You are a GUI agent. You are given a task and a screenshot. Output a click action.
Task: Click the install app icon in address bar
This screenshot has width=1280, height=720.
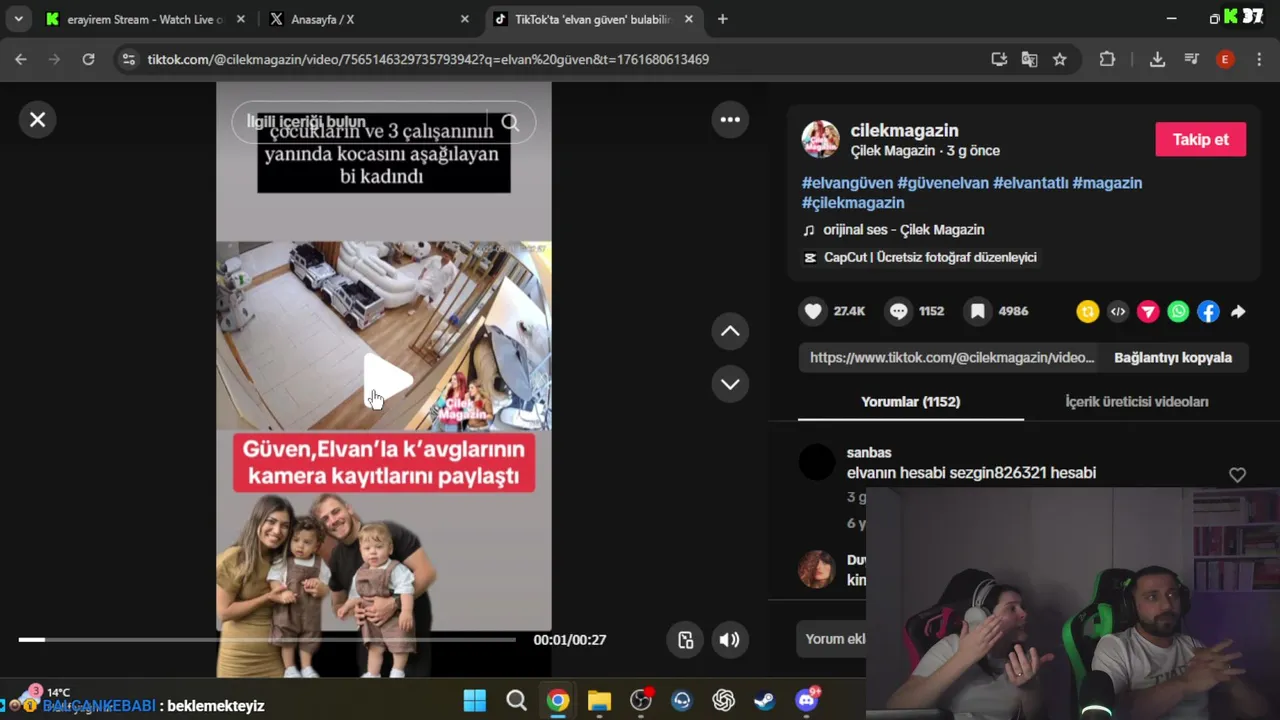pyautogui.click(x=999, y=59)
